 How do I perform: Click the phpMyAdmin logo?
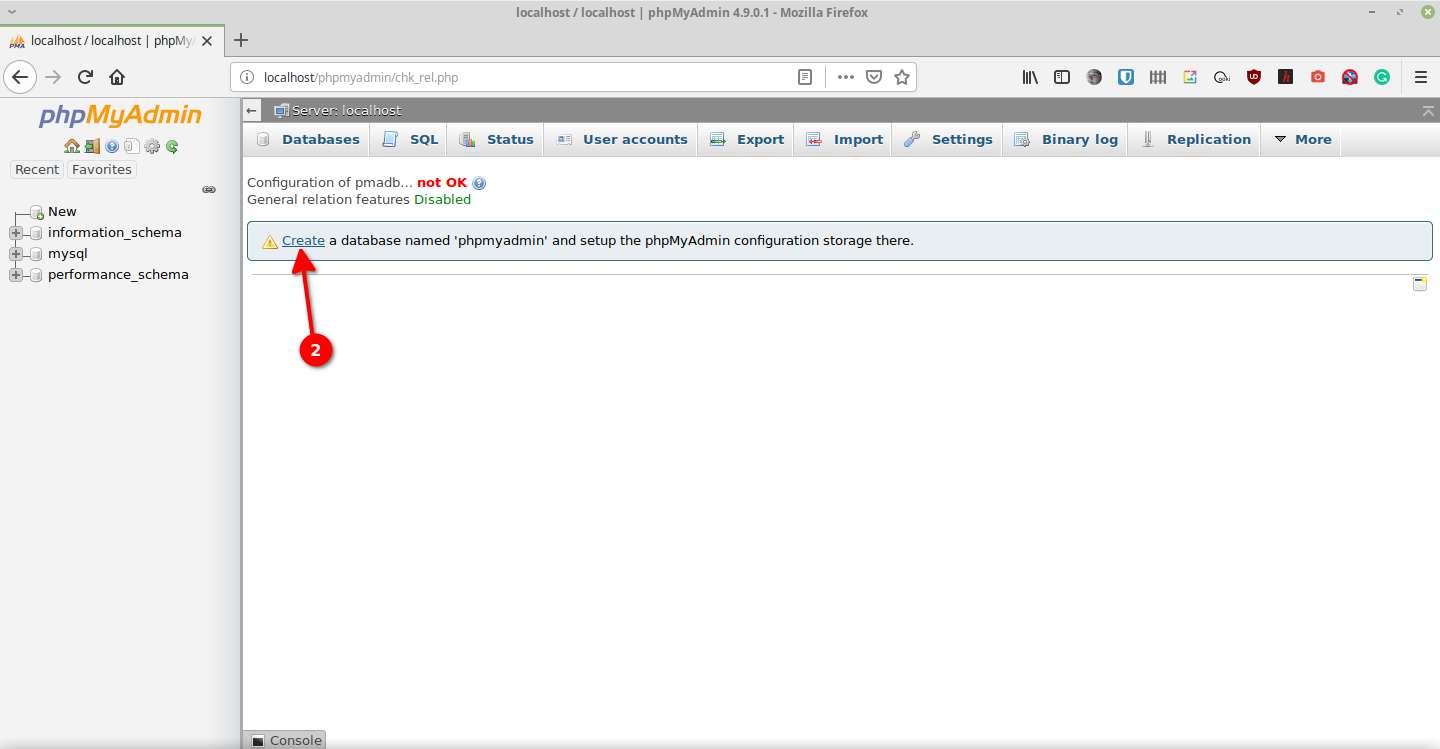pos(120,116)
